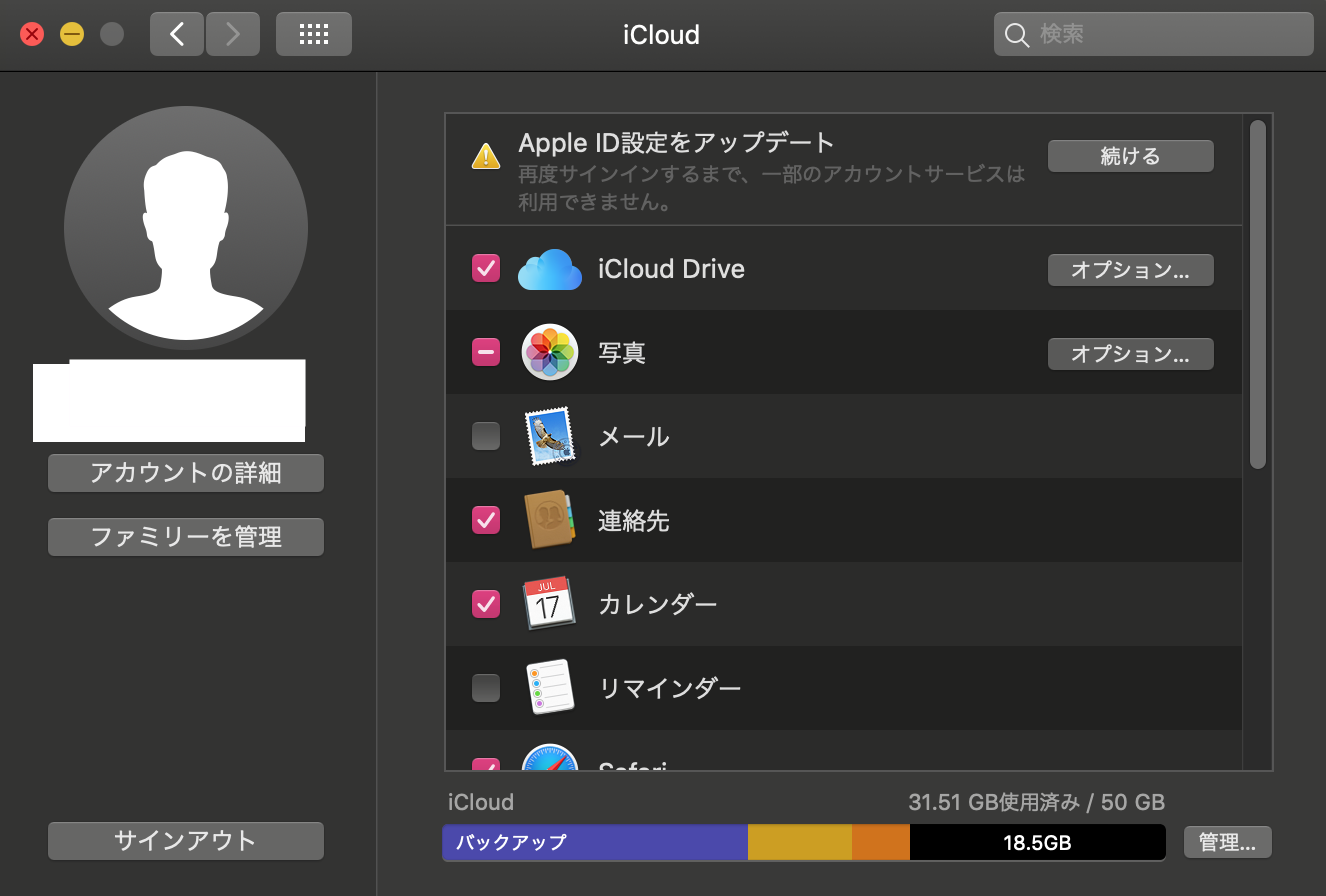Screen dimensions: 1326x896
Task: Click the Reminders (リマインダー) list icon
Action: (549, 688)
